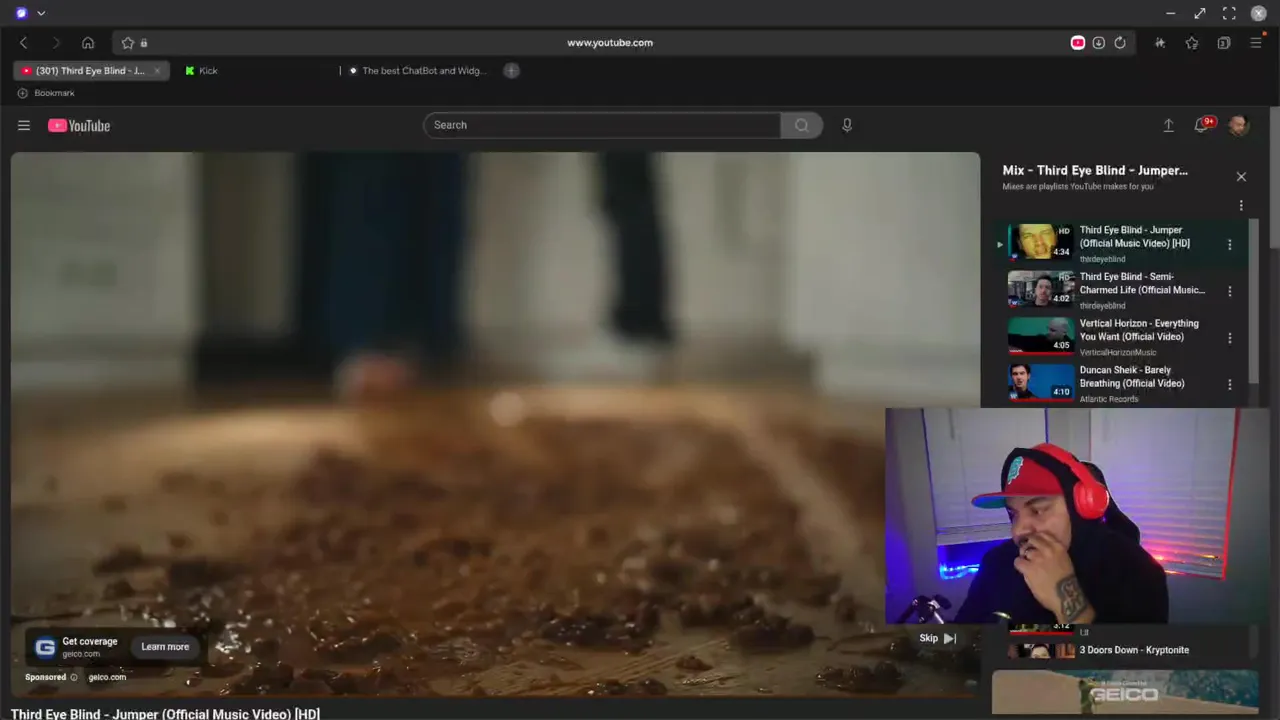Skip the video ad

coord(938,638)
